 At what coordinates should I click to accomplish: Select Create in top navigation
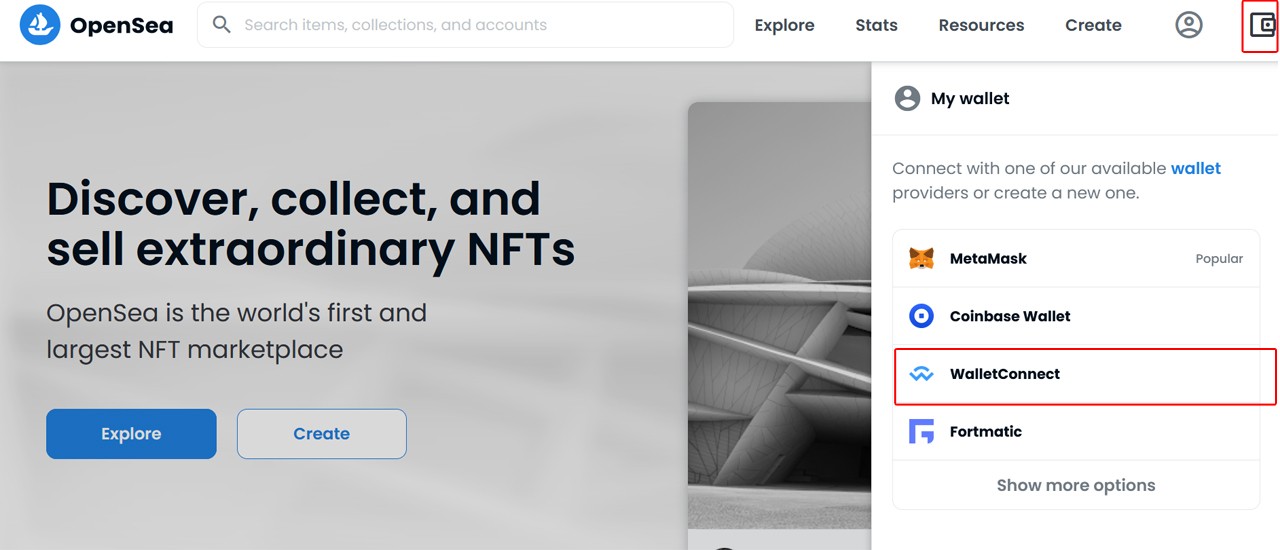coord(1093,25)
